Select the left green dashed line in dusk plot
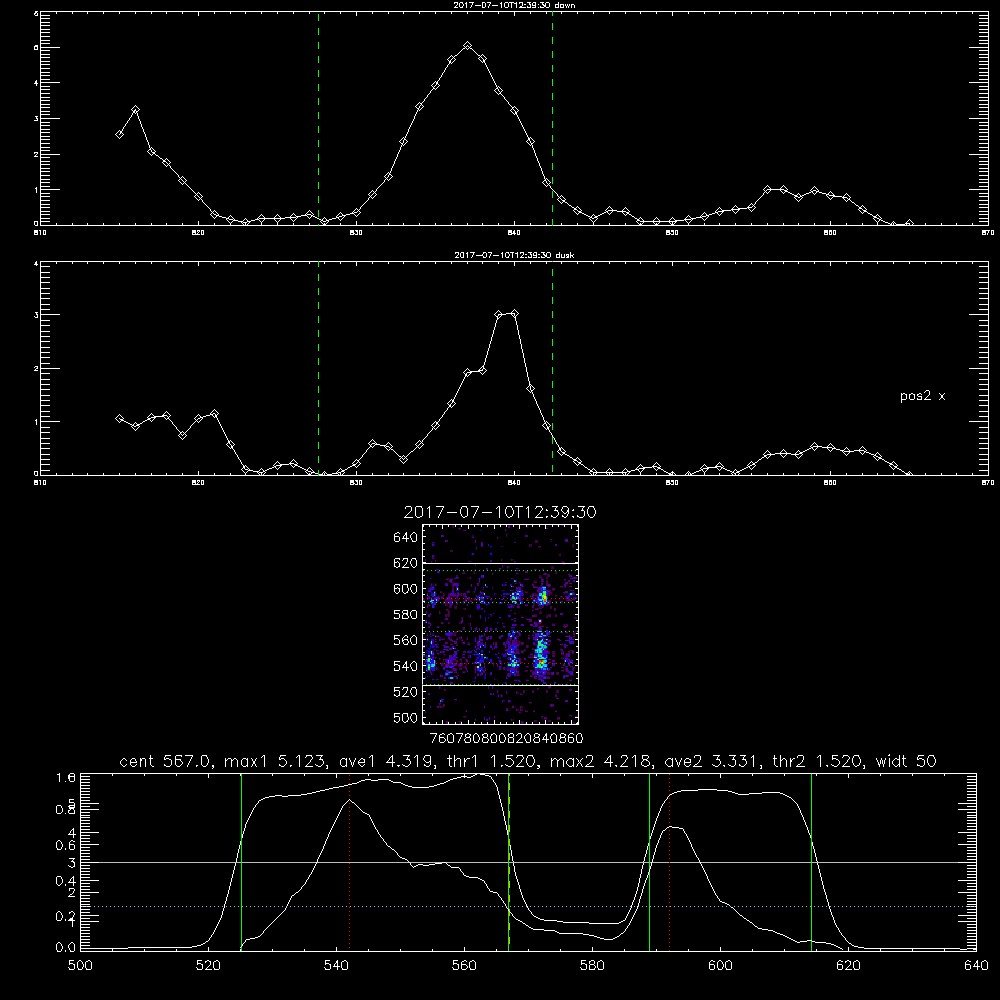This screenshot has width=1000, height=1000. point(318,368)
